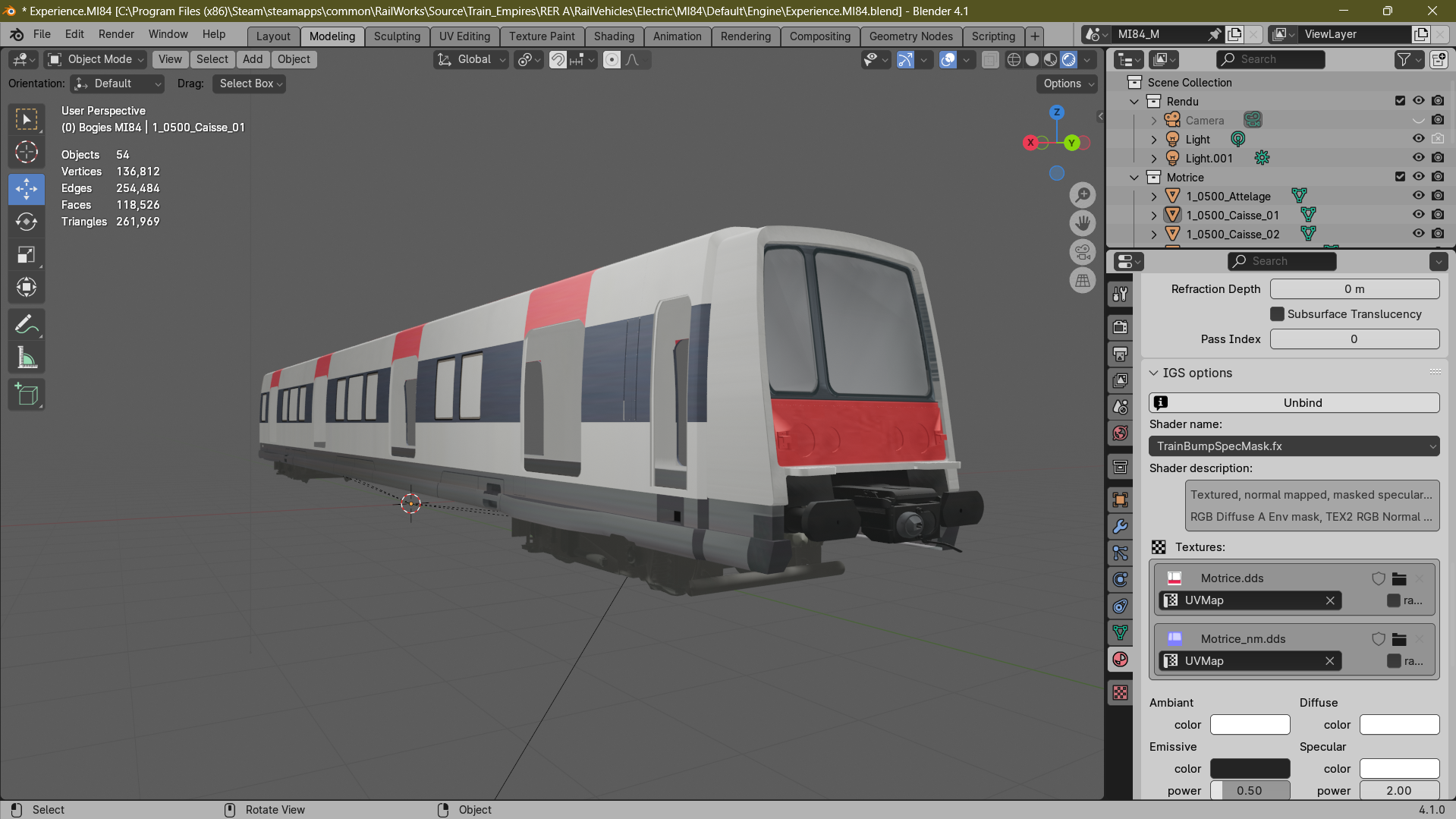1456x819 pixels.
Task: Uncheck Motrice collection exclude checkbox
Action: click(1400, 177)
